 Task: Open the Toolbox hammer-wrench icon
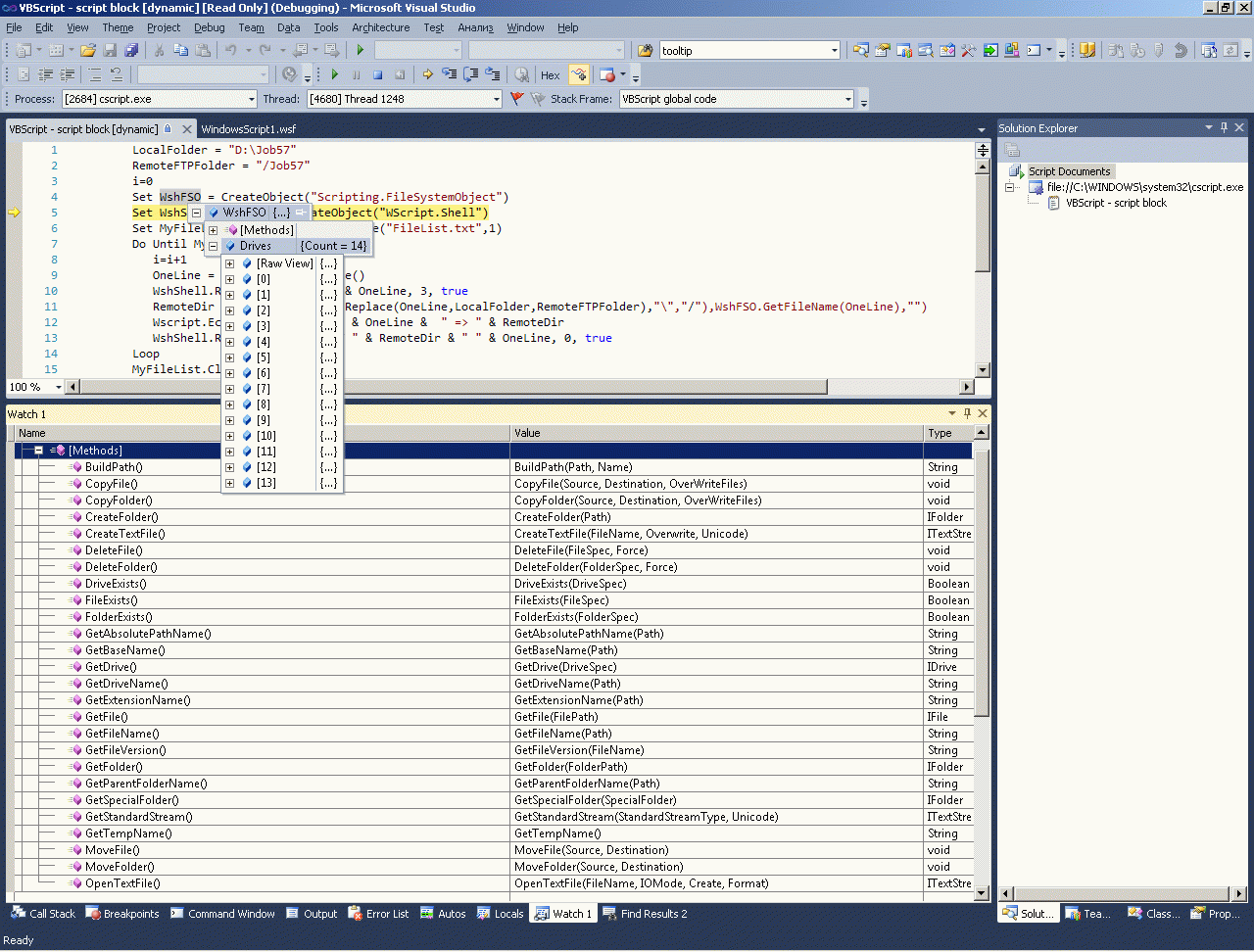[x=969, y=50]
